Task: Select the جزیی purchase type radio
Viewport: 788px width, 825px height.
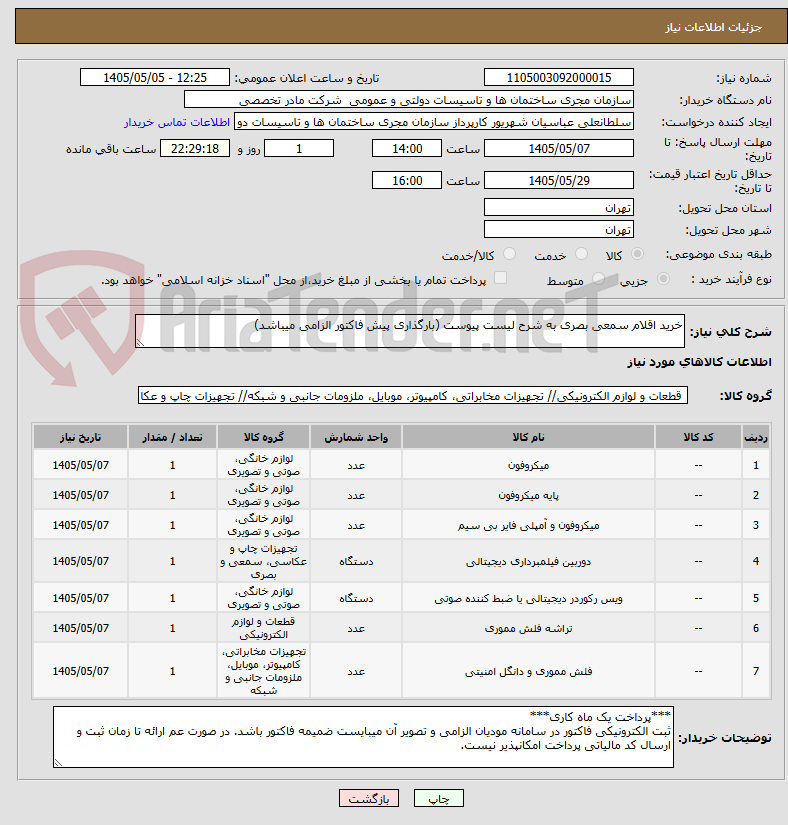Action: point(663,279)
